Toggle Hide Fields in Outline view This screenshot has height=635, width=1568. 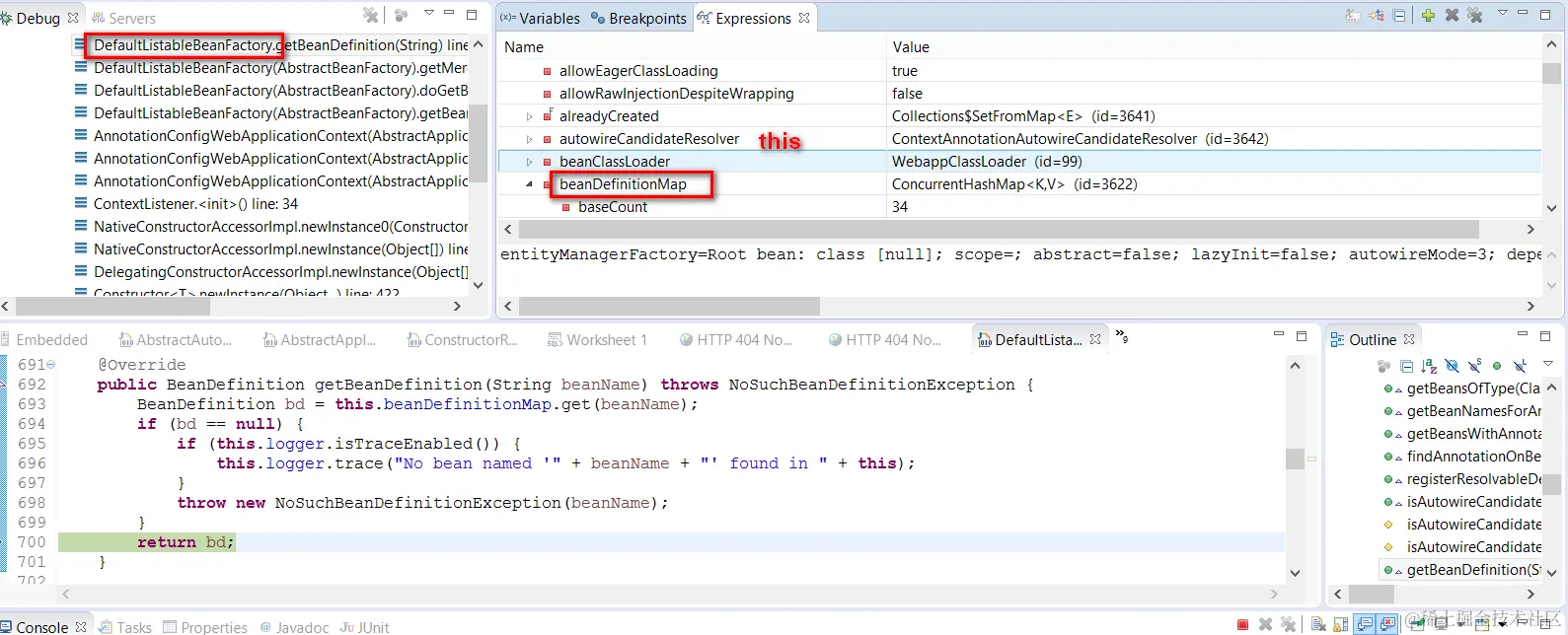point(1452,366)
